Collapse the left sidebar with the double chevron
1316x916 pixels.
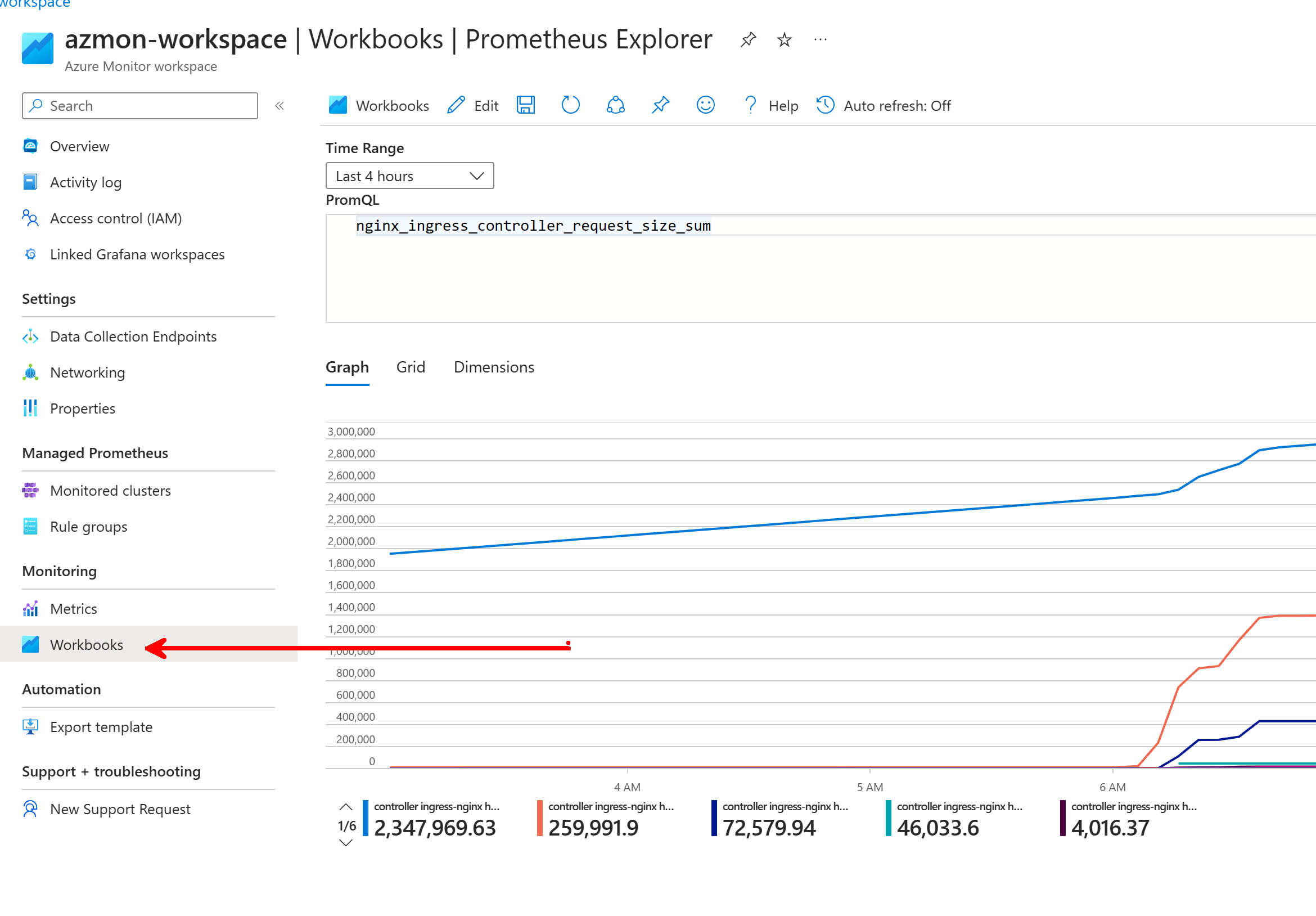(280, 106)
